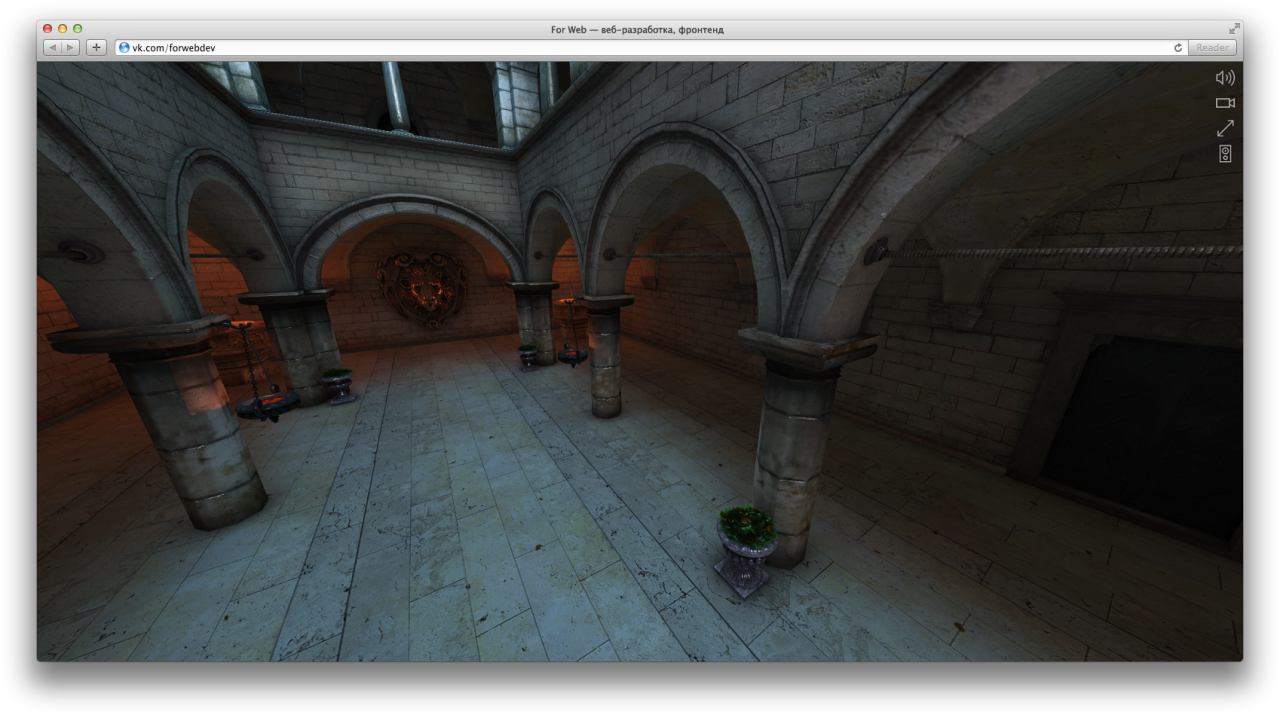This screenshot has height=715, width=1280.
Task: Reload the page with the refresh arrow
Action: point(1179,47)
